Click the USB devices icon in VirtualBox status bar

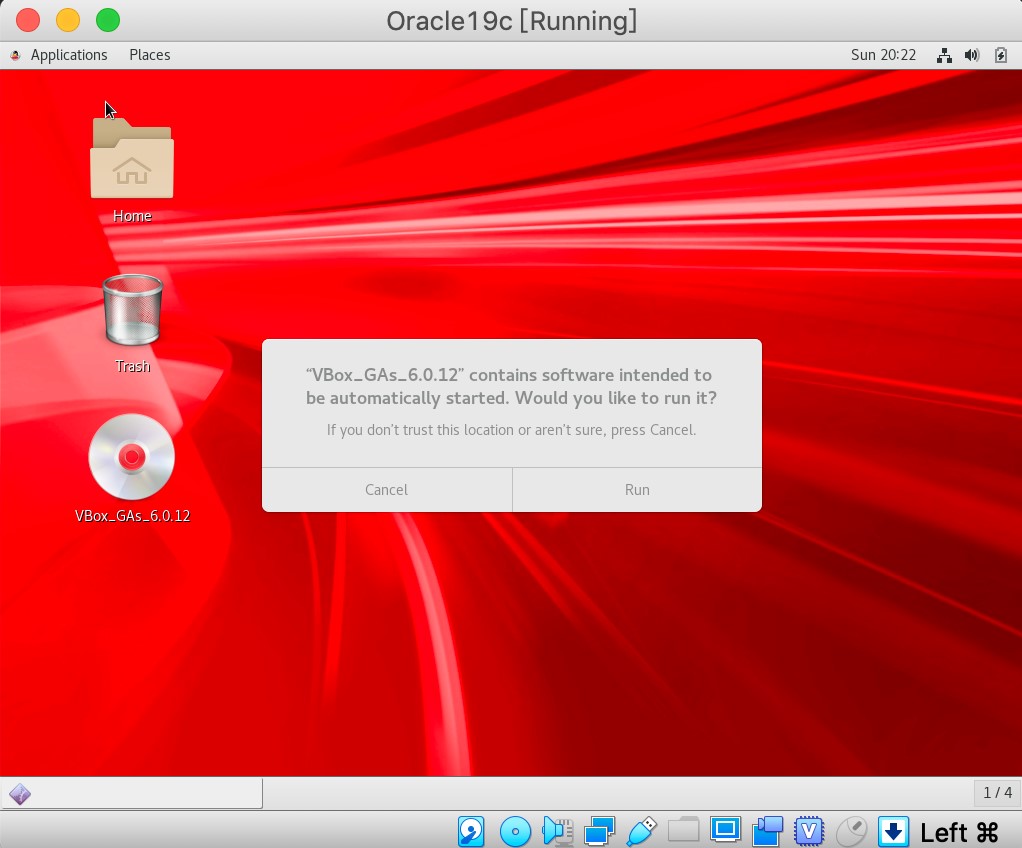642,832
